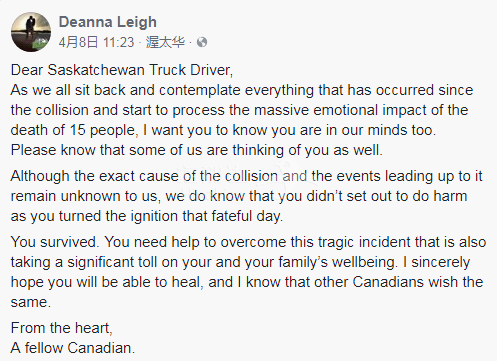
Task: Click the sentence 'You survived.'
Action: [55, 242]
